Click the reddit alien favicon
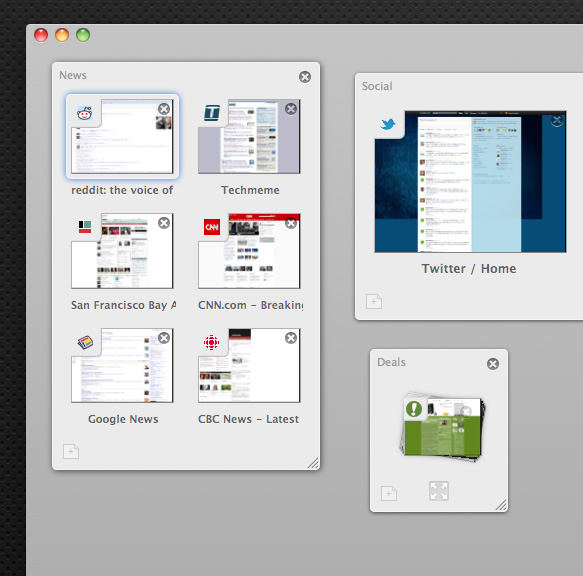 (85, 113)
